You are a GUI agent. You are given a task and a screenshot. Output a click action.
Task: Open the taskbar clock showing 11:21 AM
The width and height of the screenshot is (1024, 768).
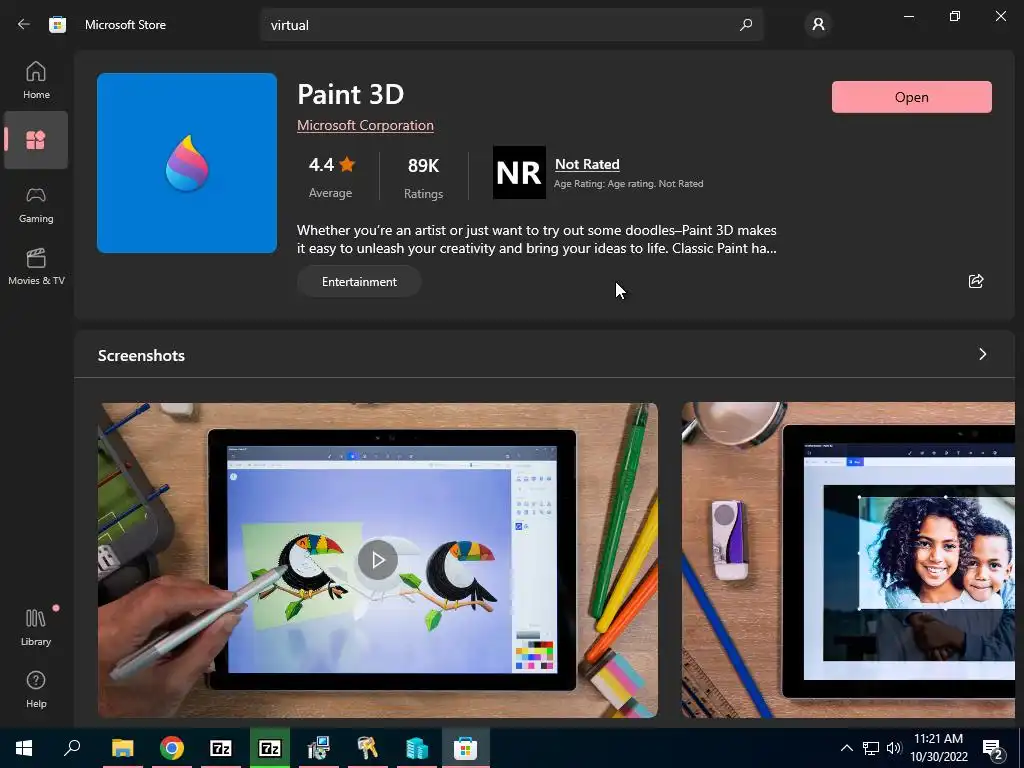click(x=938, y=748)
